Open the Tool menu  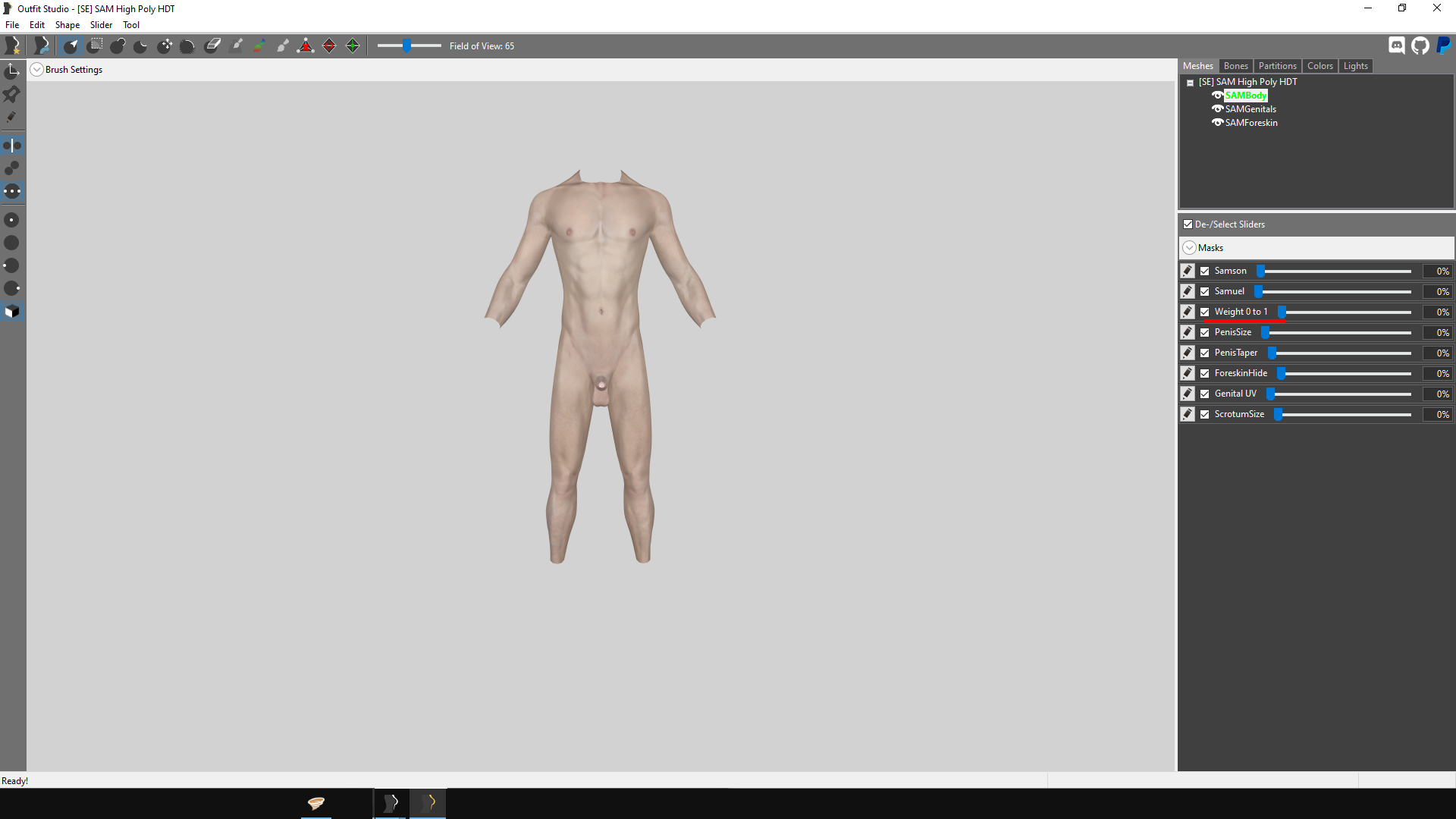click(x=131, y=25)
